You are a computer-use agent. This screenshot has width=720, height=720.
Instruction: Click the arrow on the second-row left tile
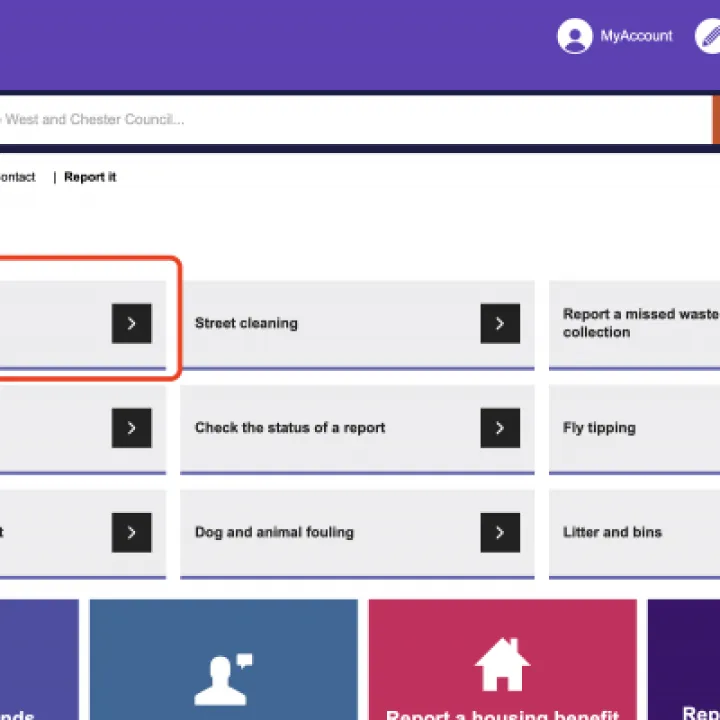131,428
